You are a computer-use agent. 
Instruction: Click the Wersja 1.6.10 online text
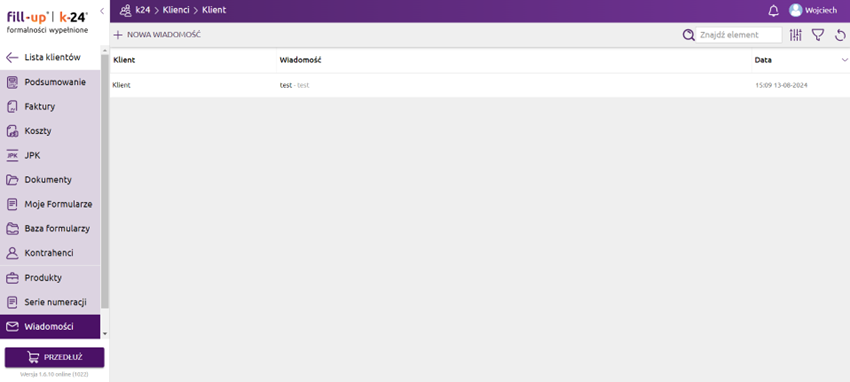[54, 374]
